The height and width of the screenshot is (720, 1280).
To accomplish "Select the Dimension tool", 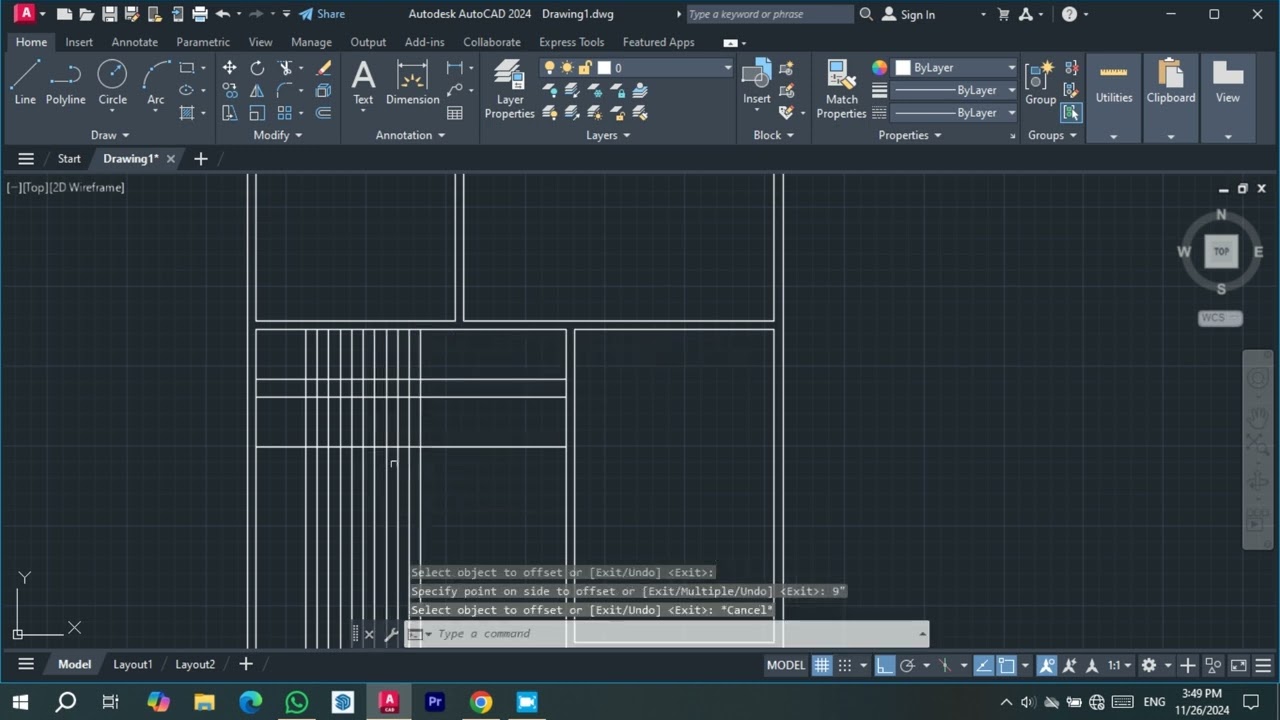I will (x=412, y=82).
